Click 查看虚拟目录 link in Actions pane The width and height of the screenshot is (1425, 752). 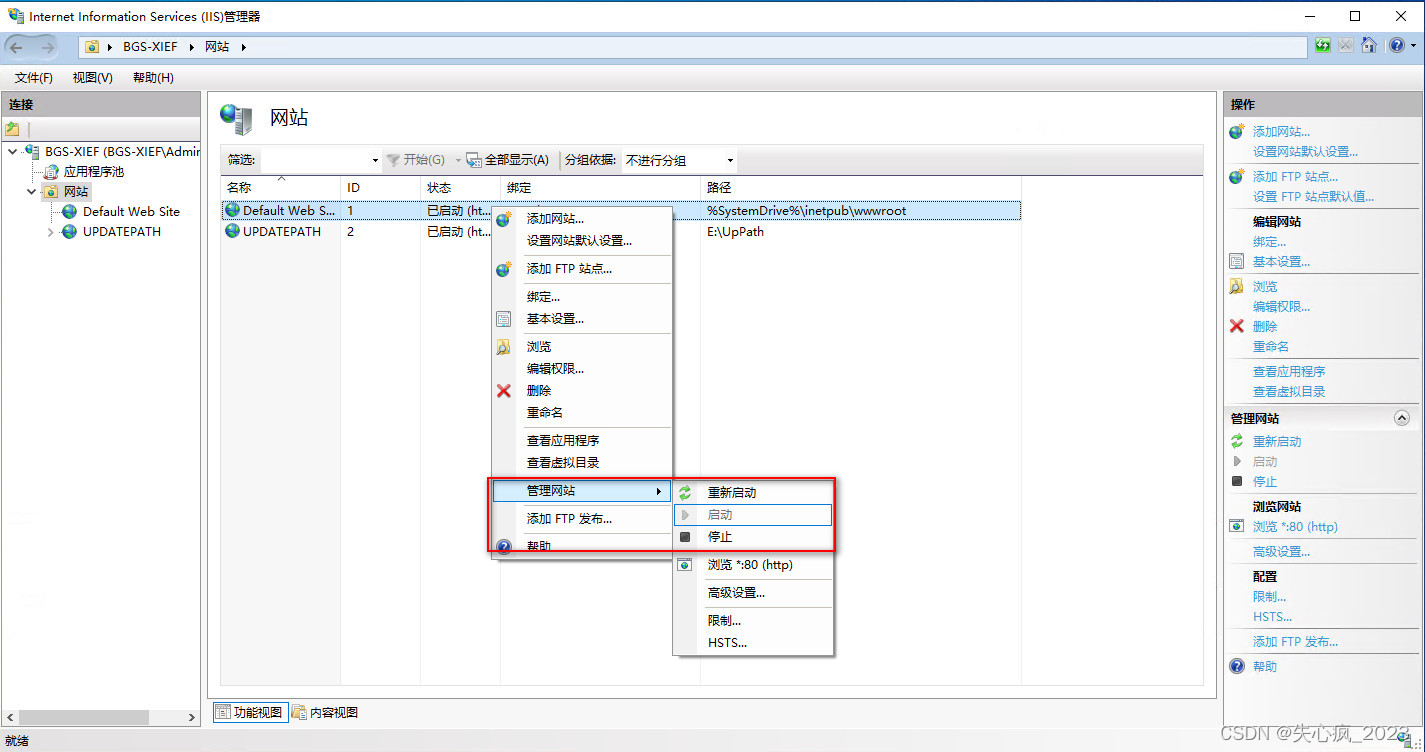[x=1289, y=392]
